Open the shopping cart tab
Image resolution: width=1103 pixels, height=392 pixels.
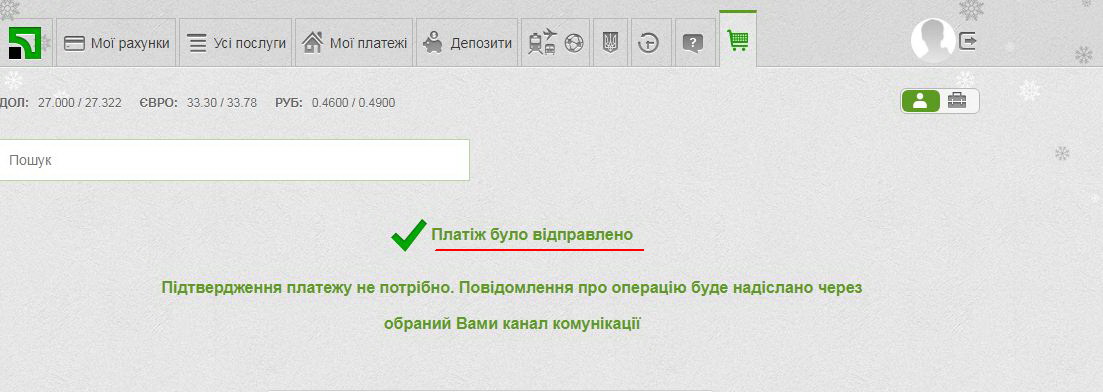[738, 39]
